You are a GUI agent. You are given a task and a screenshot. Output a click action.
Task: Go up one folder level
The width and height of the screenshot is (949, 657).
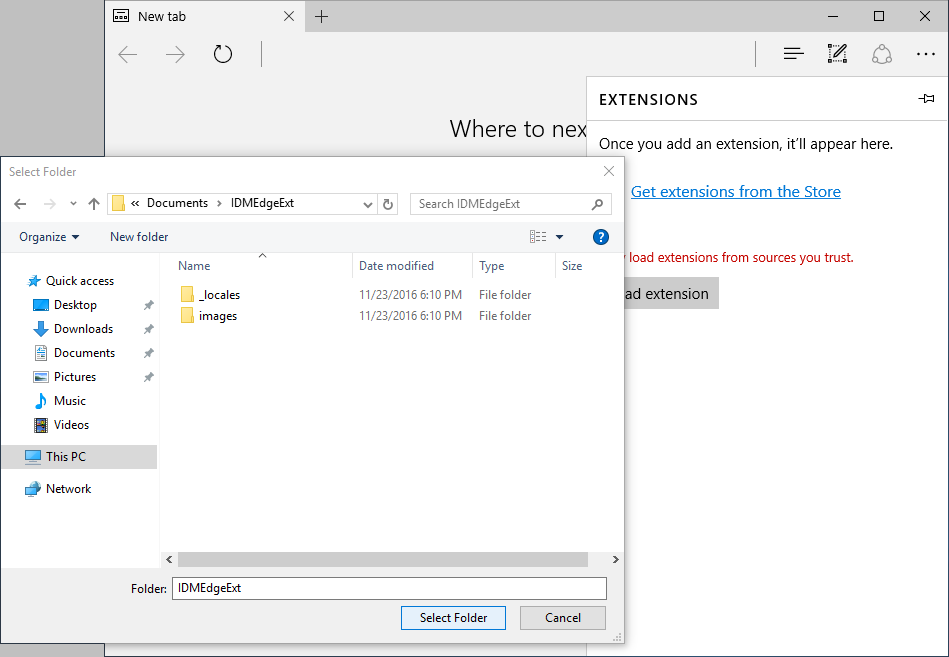[x=93, y=203]
